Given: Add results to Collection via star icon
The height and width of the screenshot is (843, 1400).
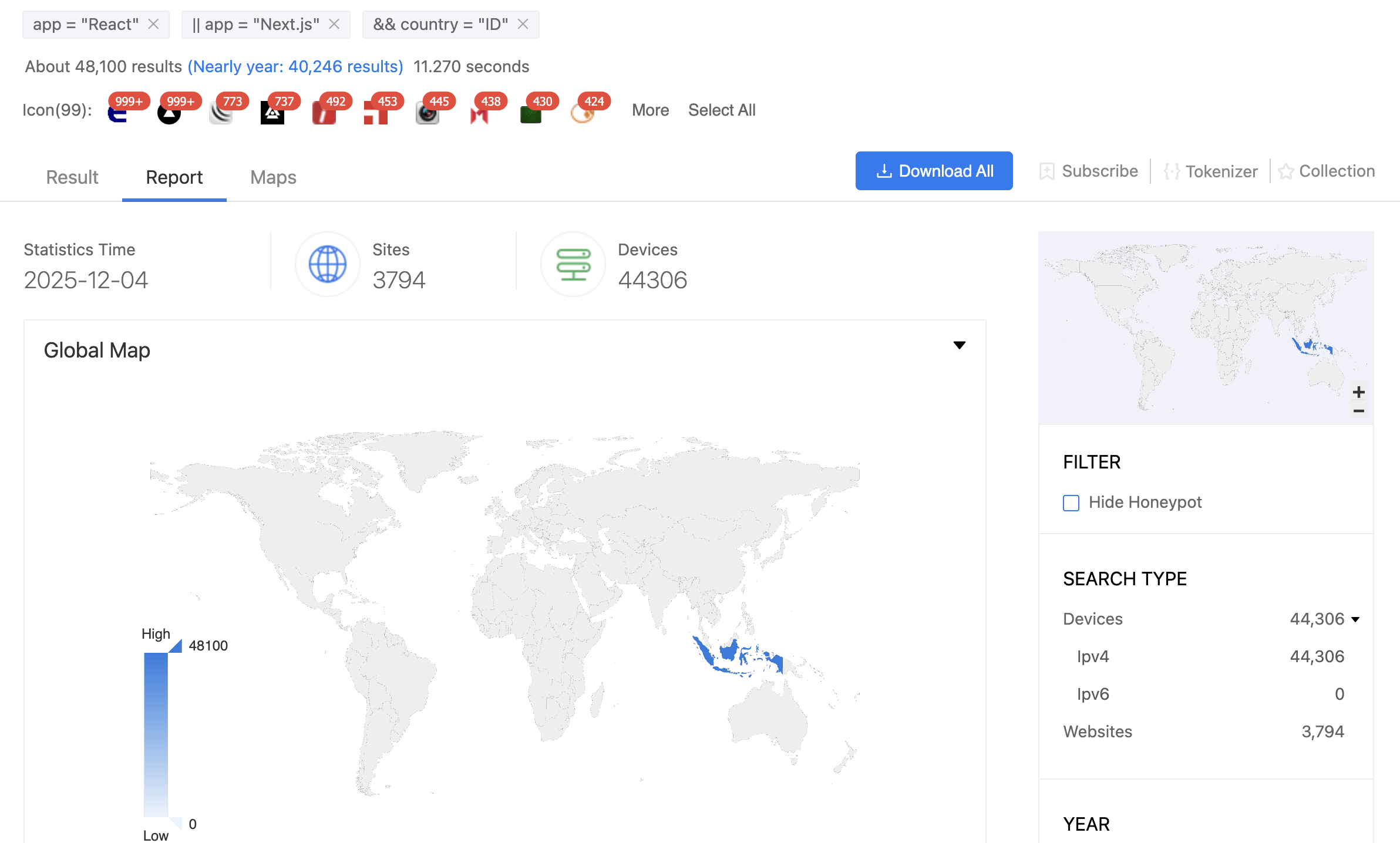Looking at the screenshot, I should pyautogui.click(x=1285, y=171).
